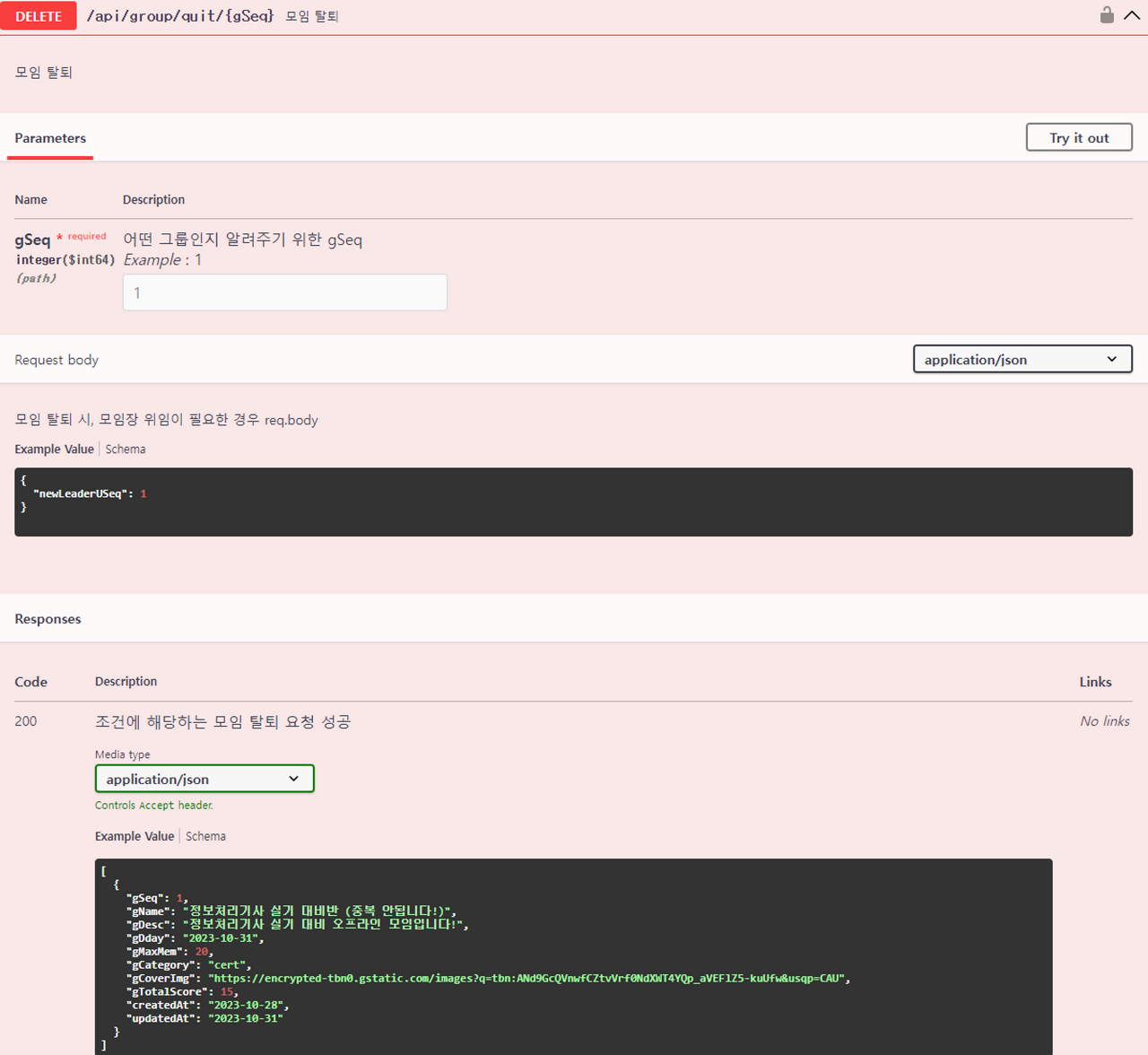Click the Try it out button
Screen dimensions: 1148x1055
point(1079,137)
